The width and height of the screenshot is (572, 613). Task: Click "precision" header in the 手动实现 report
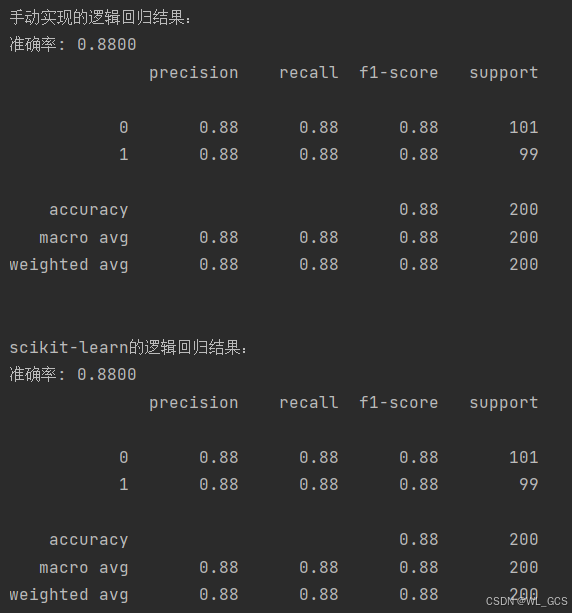(194, 73)
